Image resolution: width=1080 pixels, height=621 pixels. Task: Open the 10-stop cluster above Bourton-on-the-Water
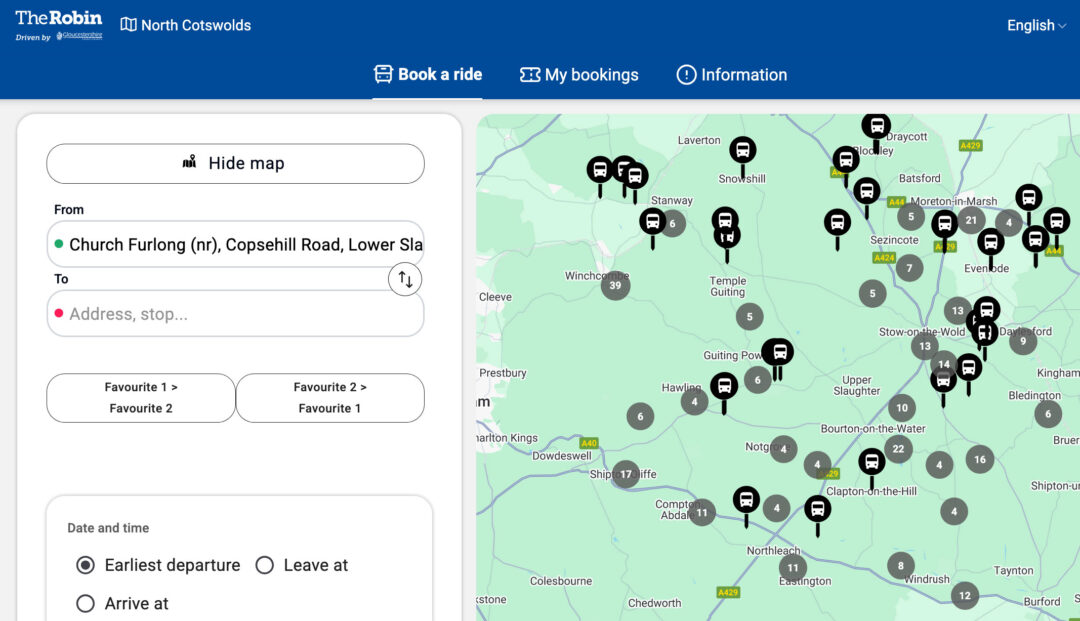[902, 408]
